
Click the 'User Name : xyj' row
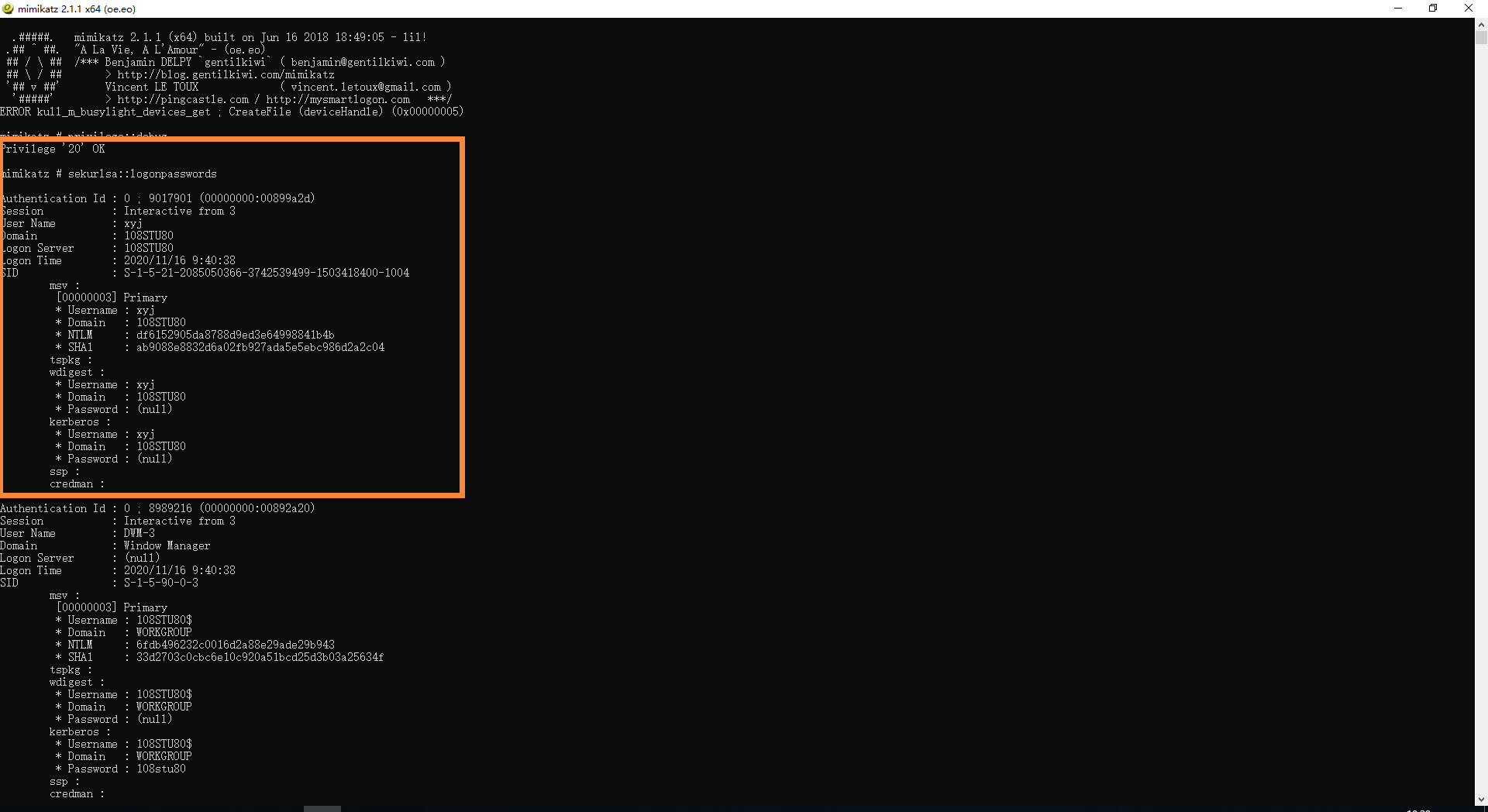click(71, 223)
